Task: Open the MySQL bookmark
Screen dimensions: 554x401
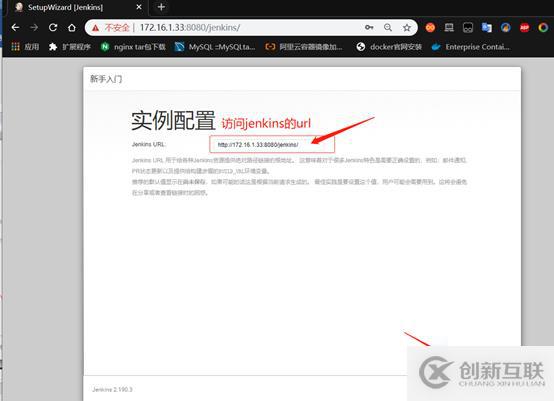Action: pyautogui.click(x=215, y=47)
